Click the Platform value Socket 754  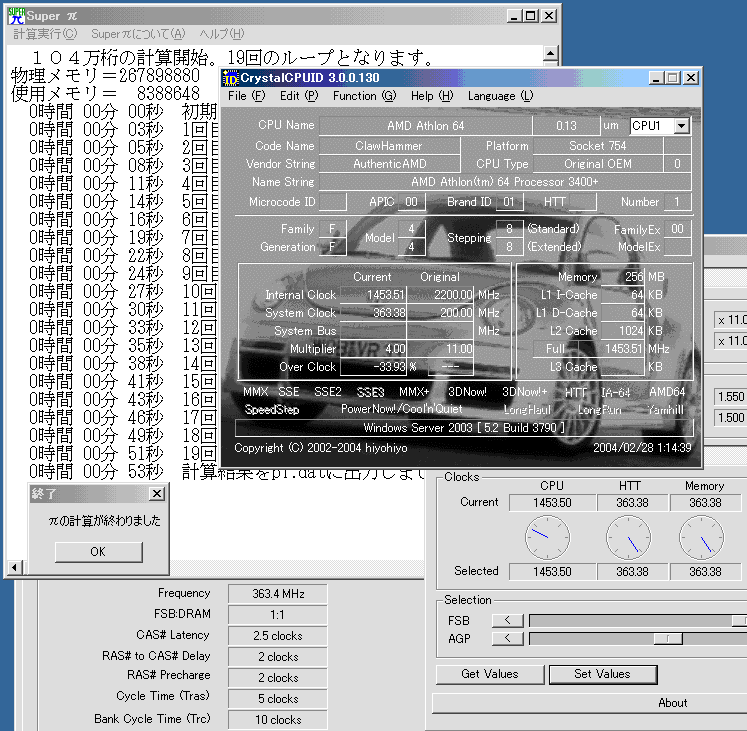pyautogui.click(x=597, y=146)
